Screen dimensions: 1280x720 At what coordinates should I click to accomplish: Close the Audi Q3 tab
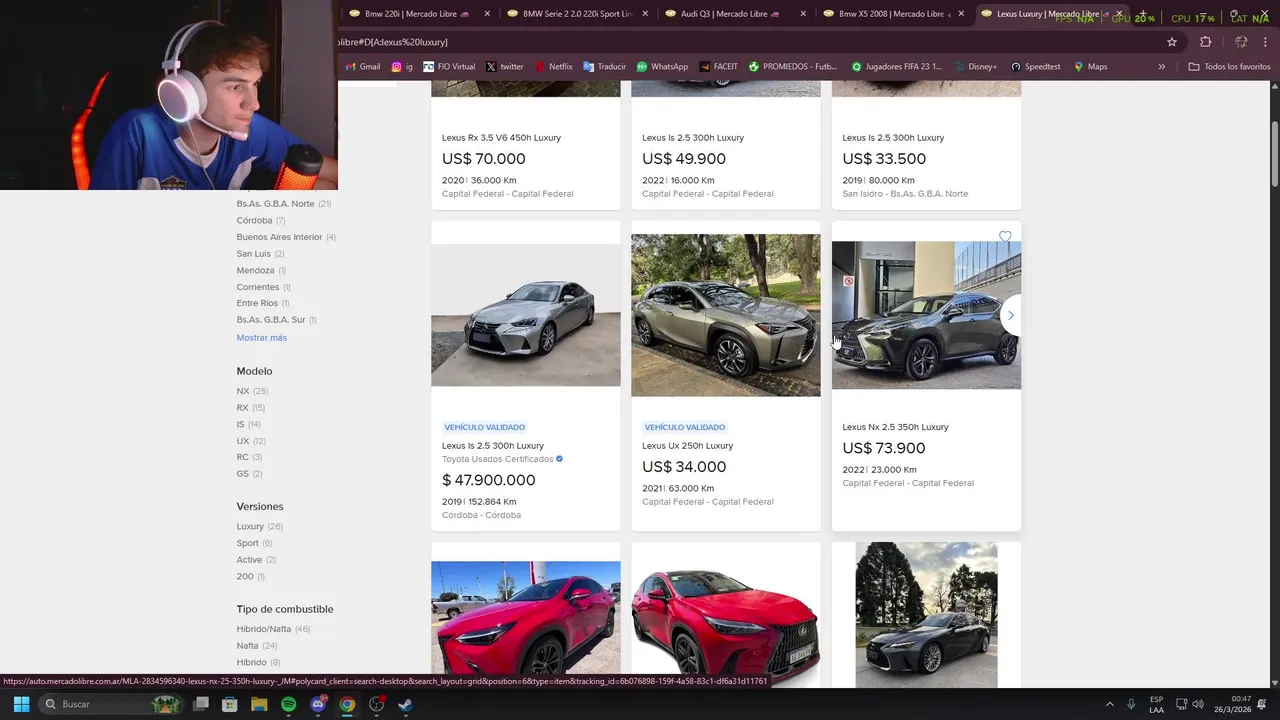pyautogui.click(x=804, y=14)
